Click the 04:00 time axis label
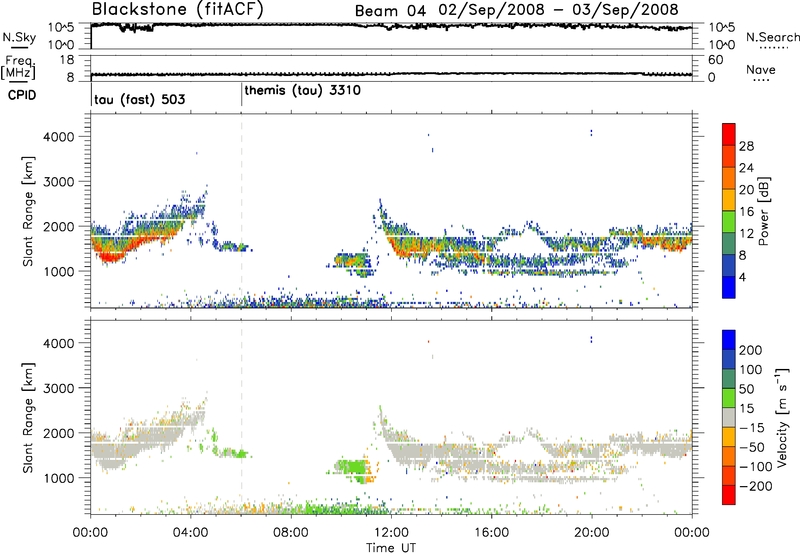The width and height of the screenshot is (800, 554). point(191,533)
